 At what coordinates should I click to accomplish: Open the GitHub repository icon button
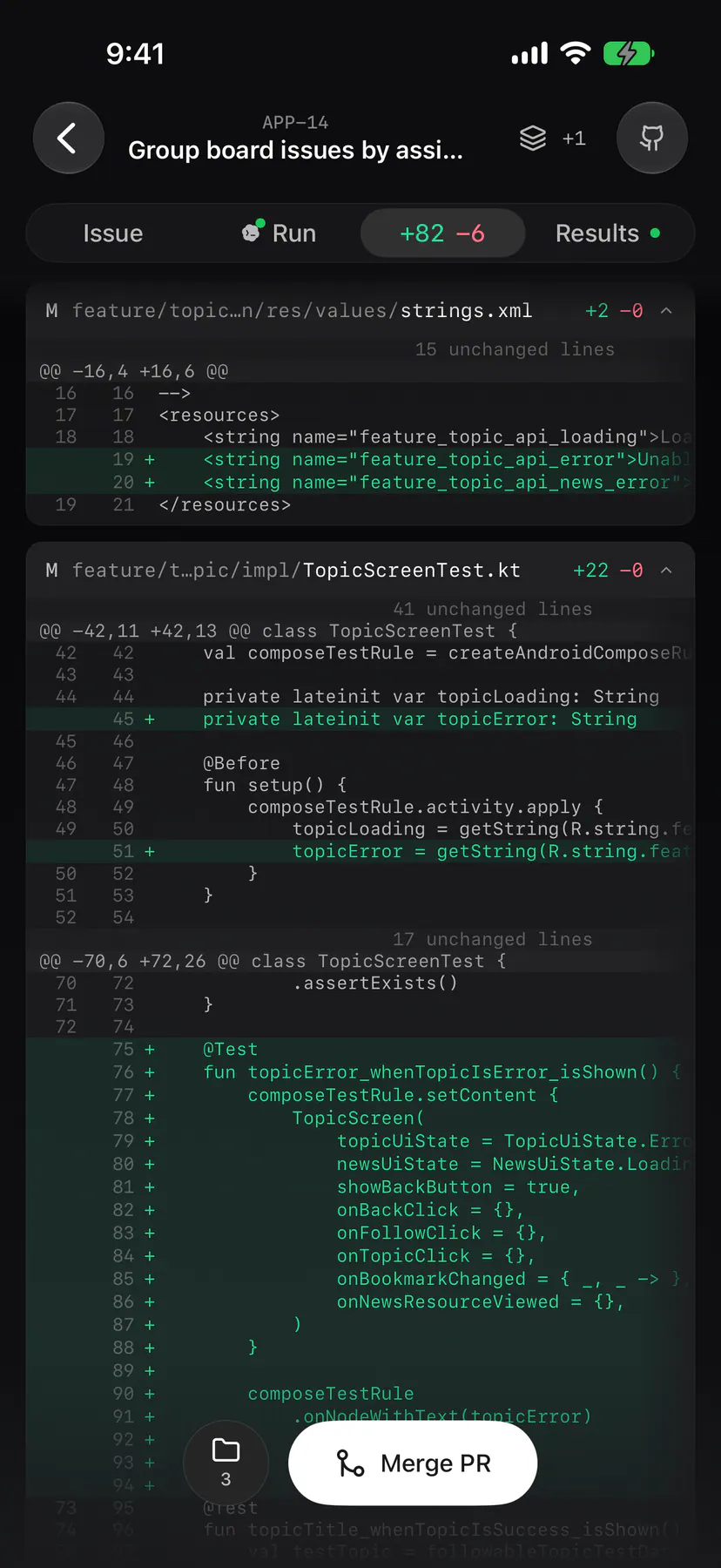tap(652, 138)
